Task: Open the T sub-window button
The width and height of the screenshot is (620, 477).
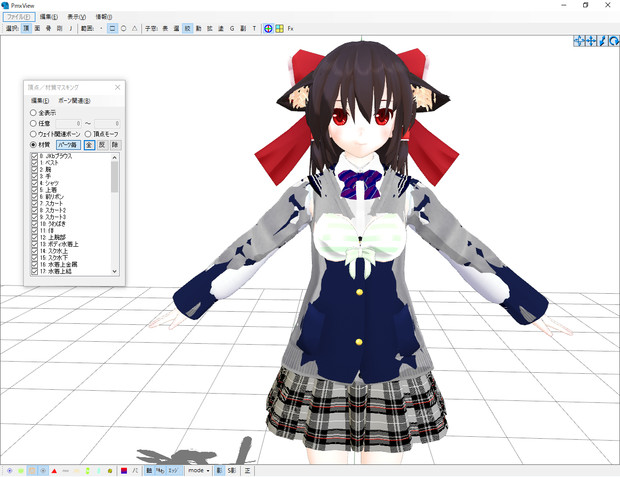Action: [254, 28]
